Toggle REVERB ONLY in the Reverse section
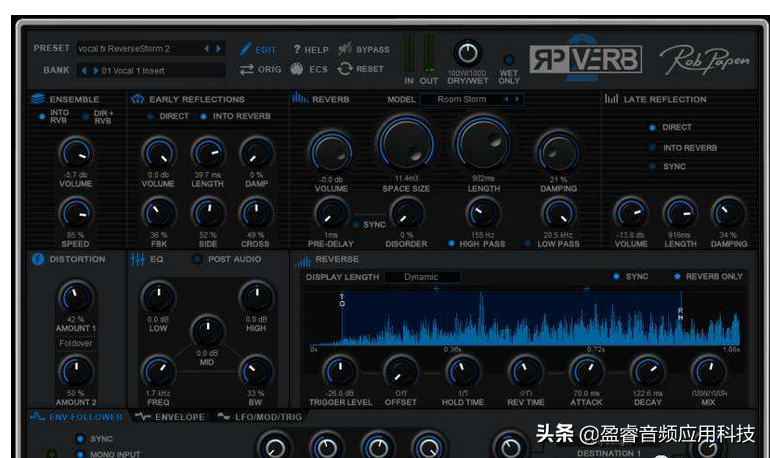 click(678, 277)
